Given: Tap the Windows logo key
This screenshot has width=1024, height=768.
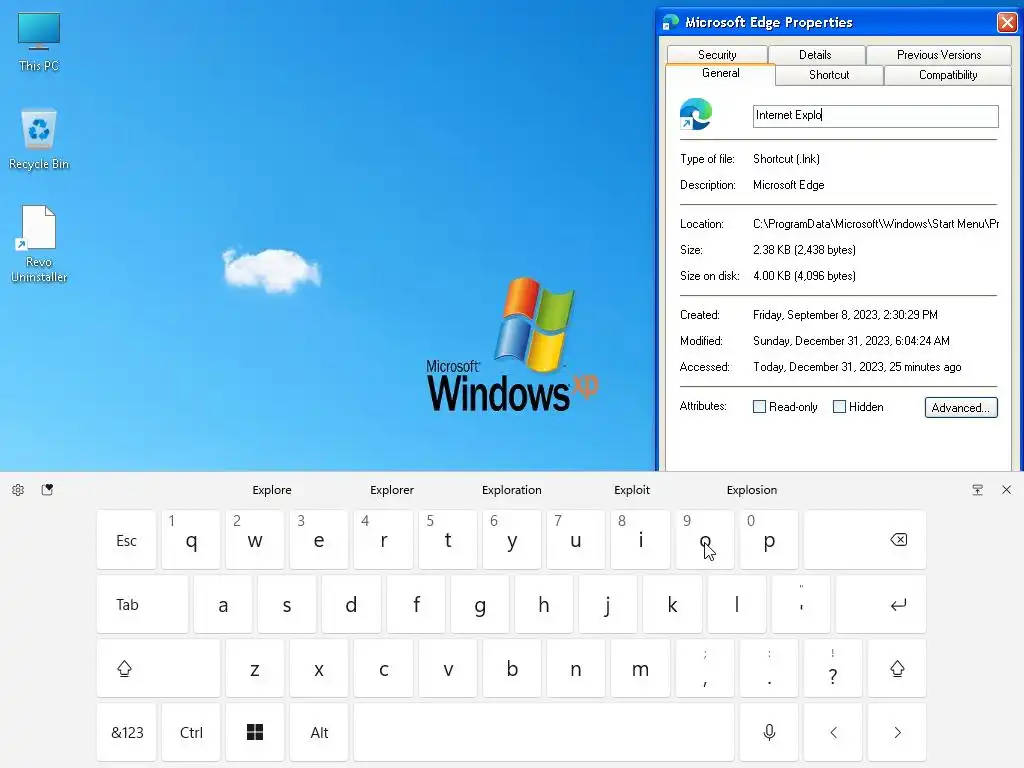Looking at the screenshot, I should [255, 732].
